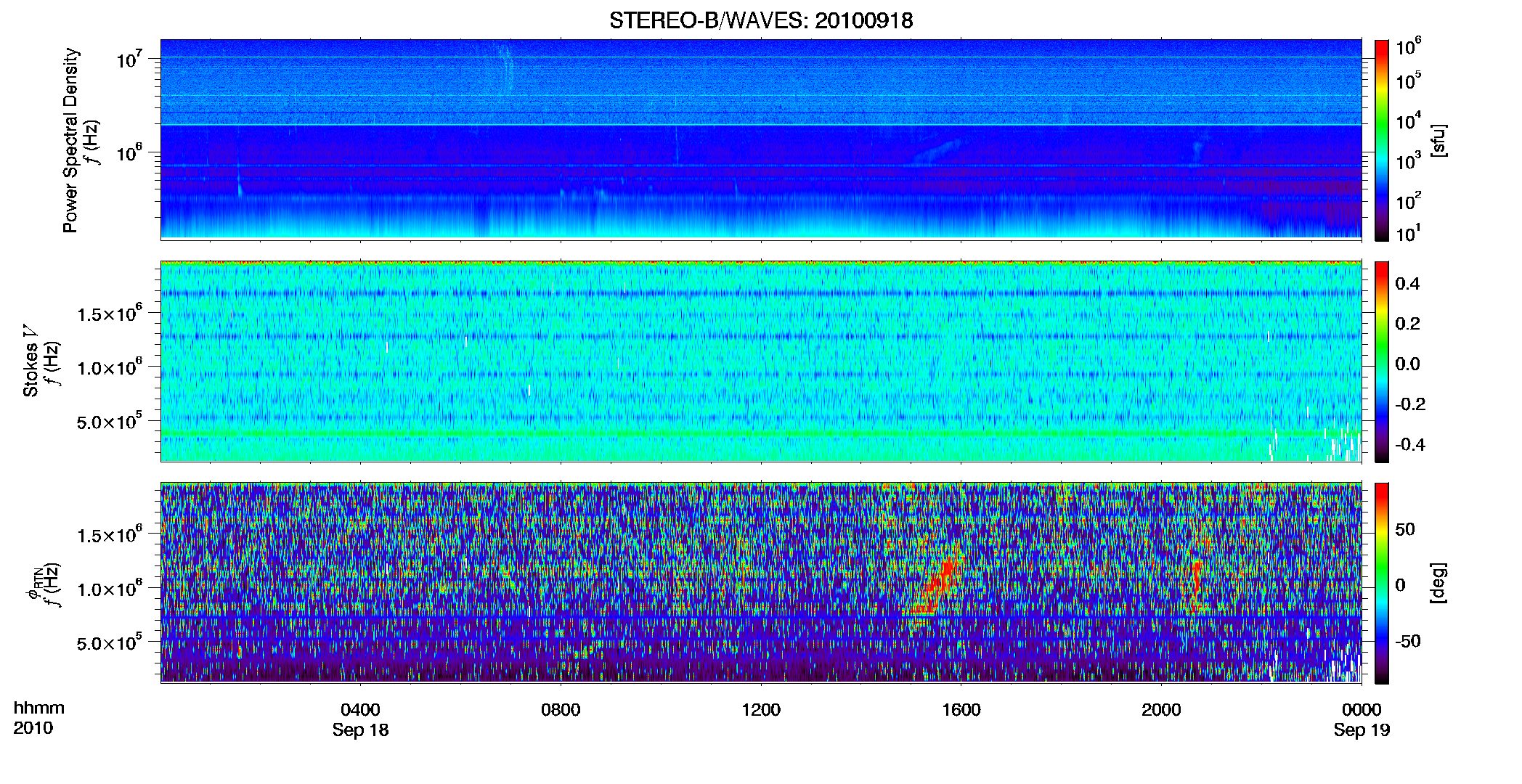This screenshot has height=784, width=1522.
Task: Click the 0800 time tick label
Action: point(561,710)
